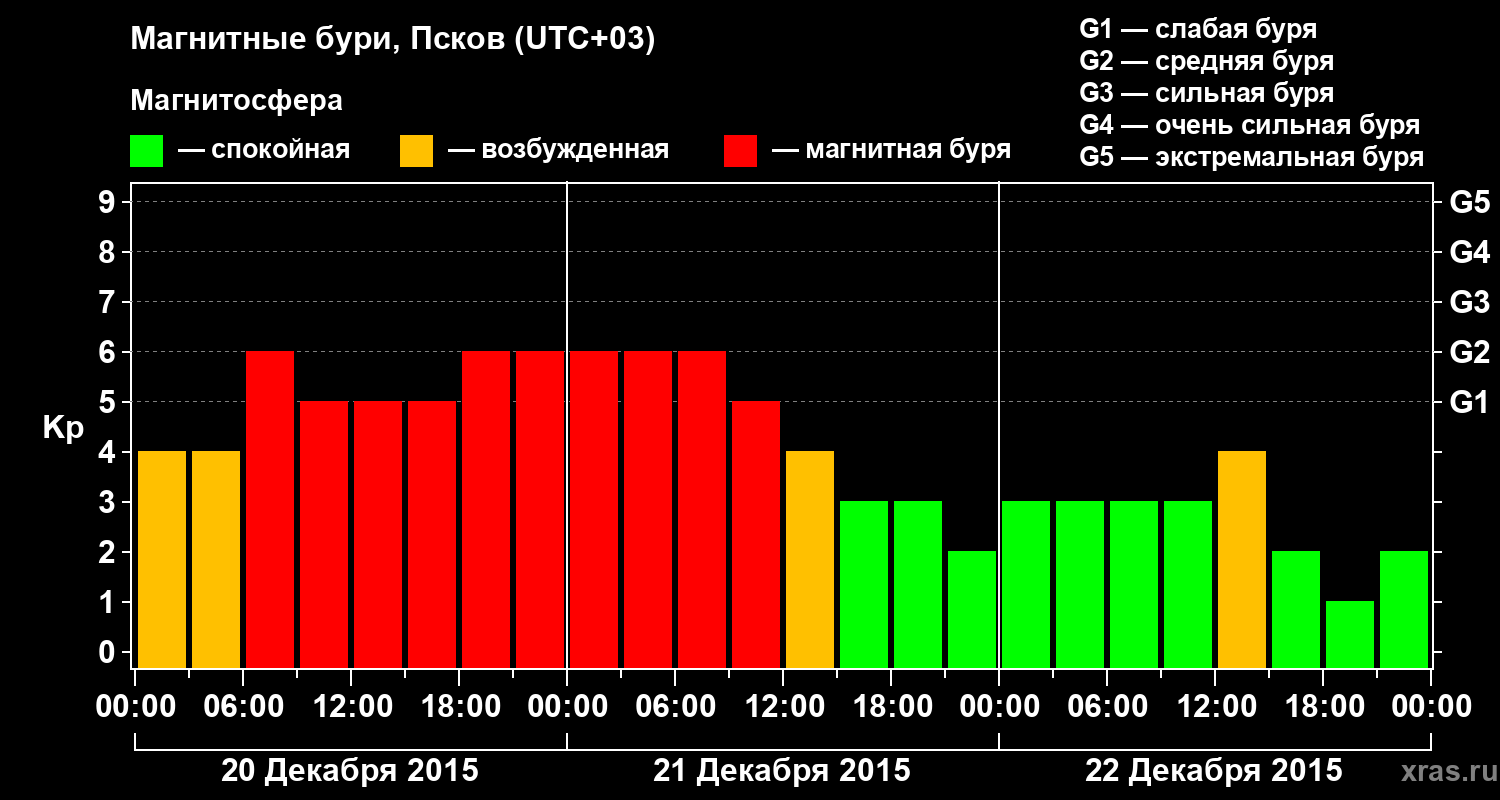This screenshot has height=800, width=1500.
Task: Click the 'G1' label on right axis
Action: click(1469, 402)
